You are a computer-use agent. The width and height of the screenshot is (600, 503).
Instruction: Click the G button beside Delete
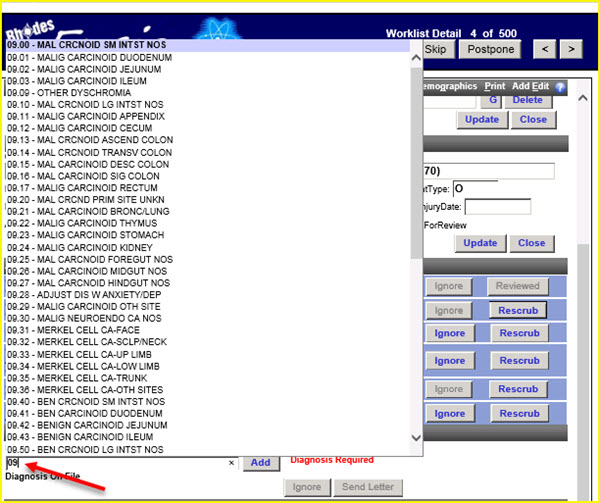492,100
